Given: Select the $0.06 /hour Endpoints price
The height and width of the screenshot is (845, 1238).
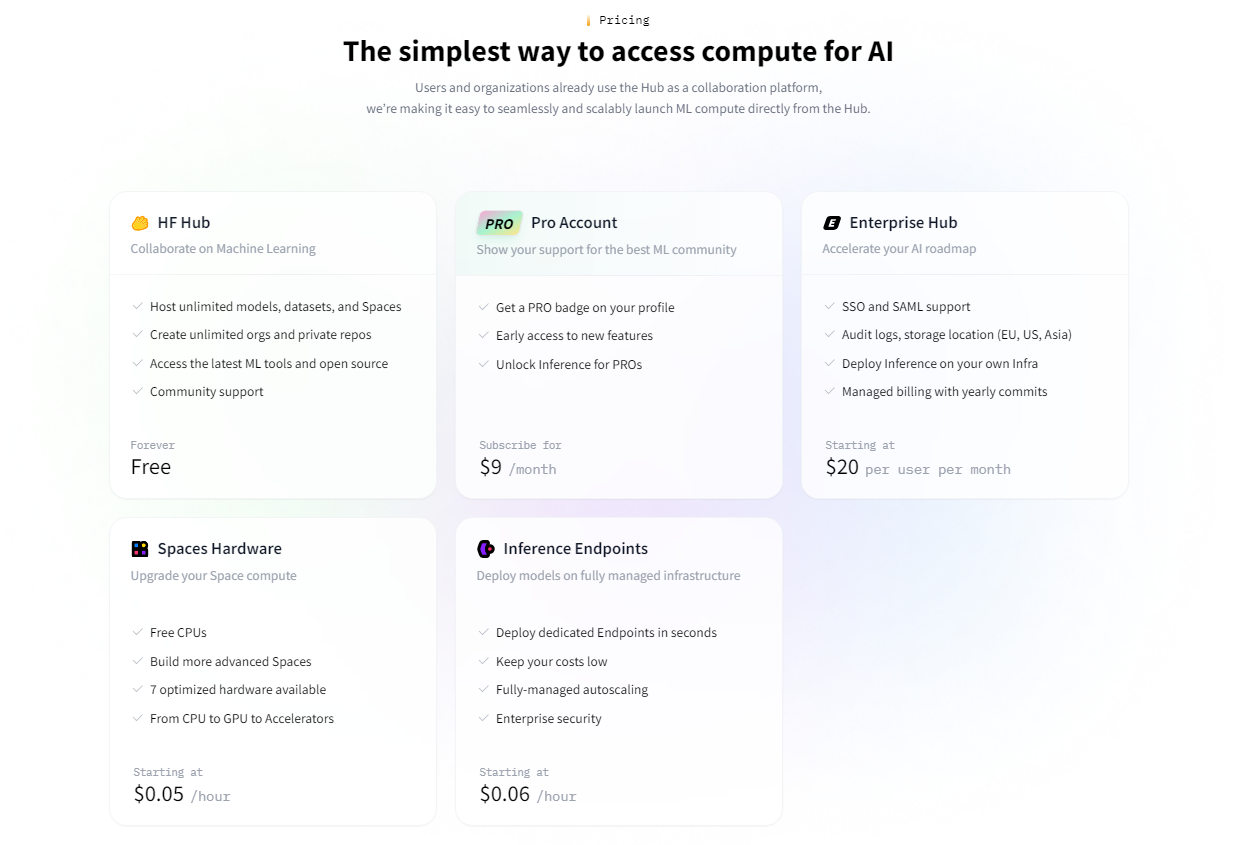Looking at the screenshot, I should point(528,795).
